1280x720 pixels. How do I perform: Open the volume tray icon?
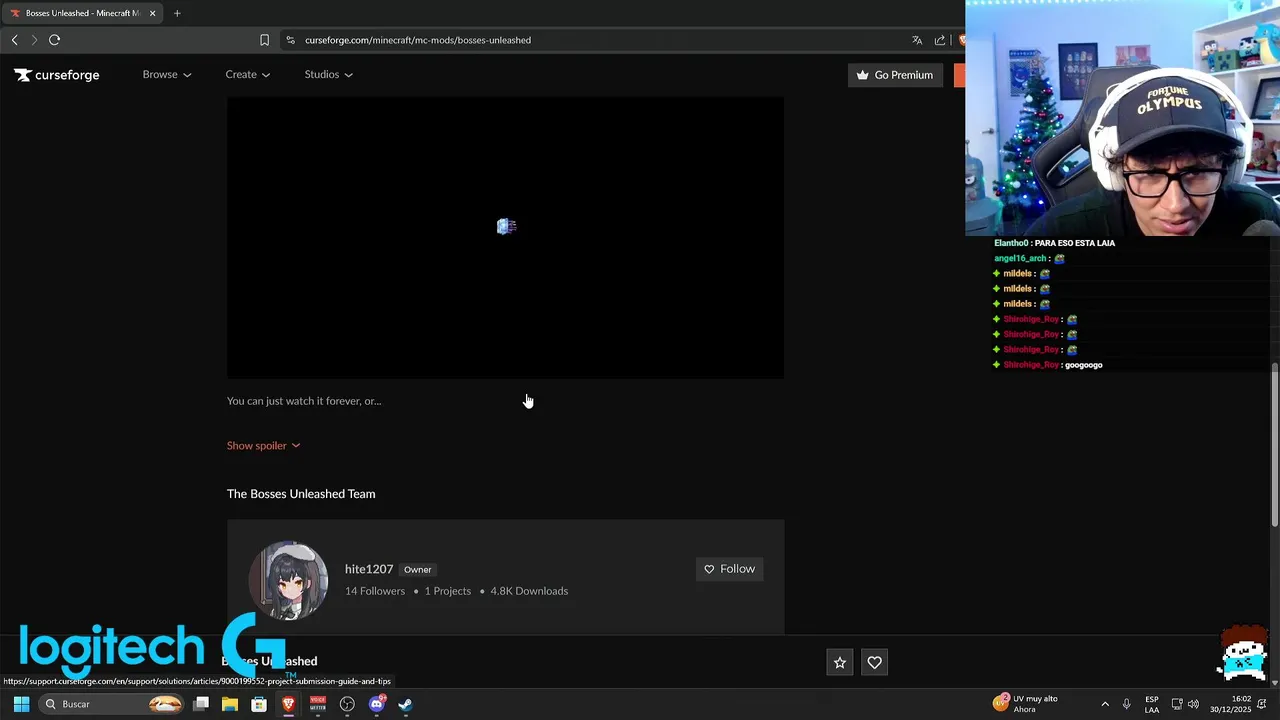click(1193, 704)
